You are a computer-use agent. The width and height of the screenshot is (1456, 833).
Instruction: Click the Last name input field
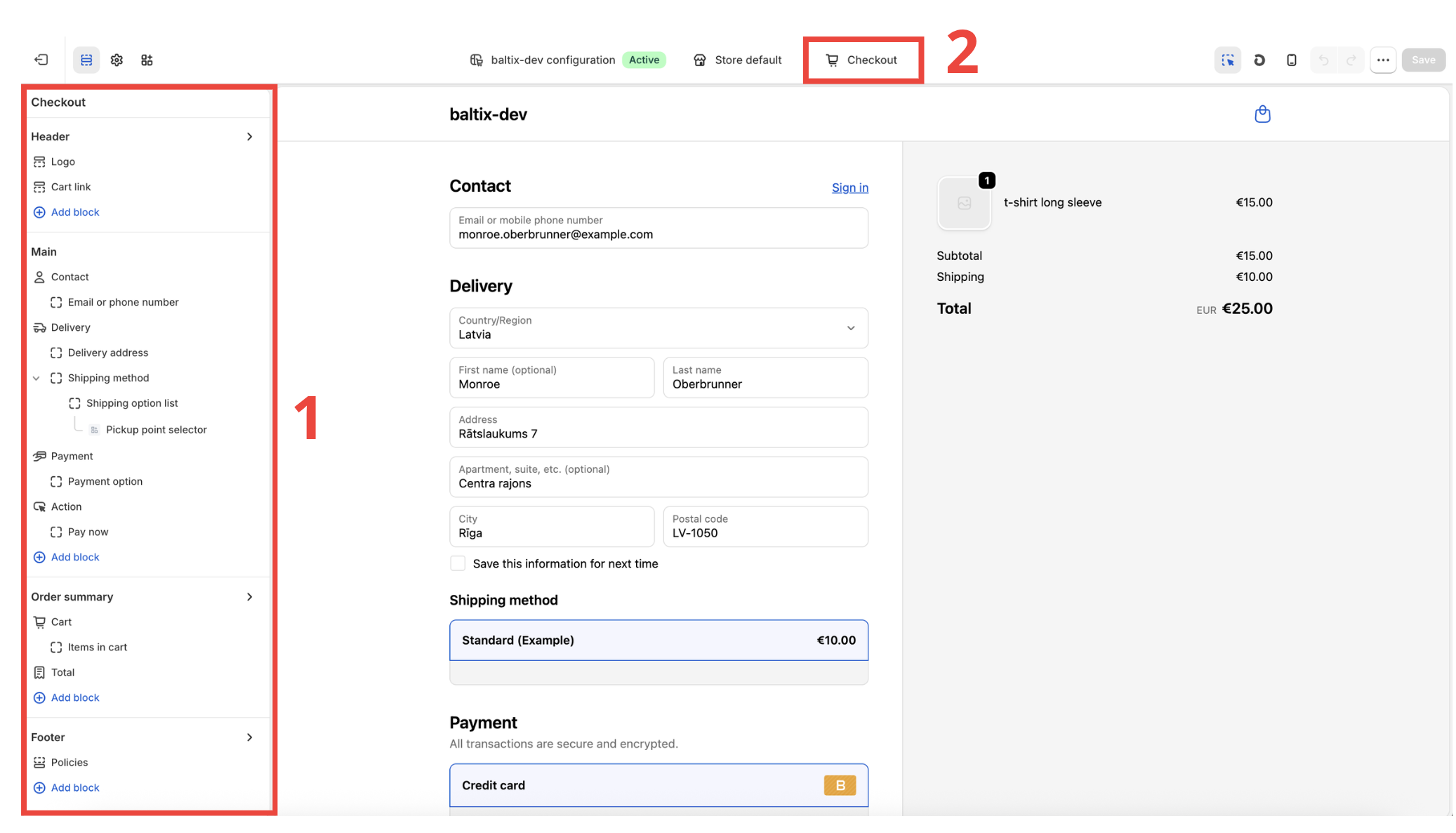765,378
